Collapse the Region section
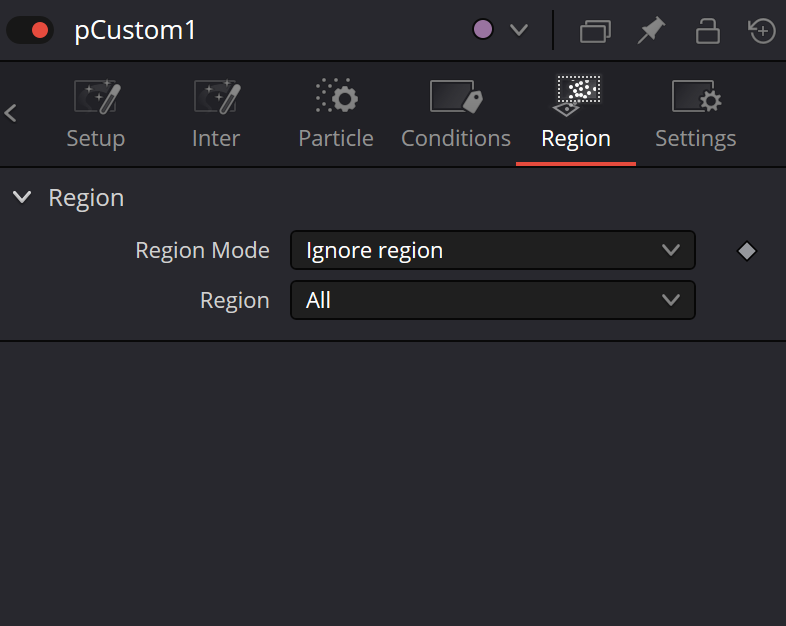Screen dimensions: 786x626 [22, 197]
